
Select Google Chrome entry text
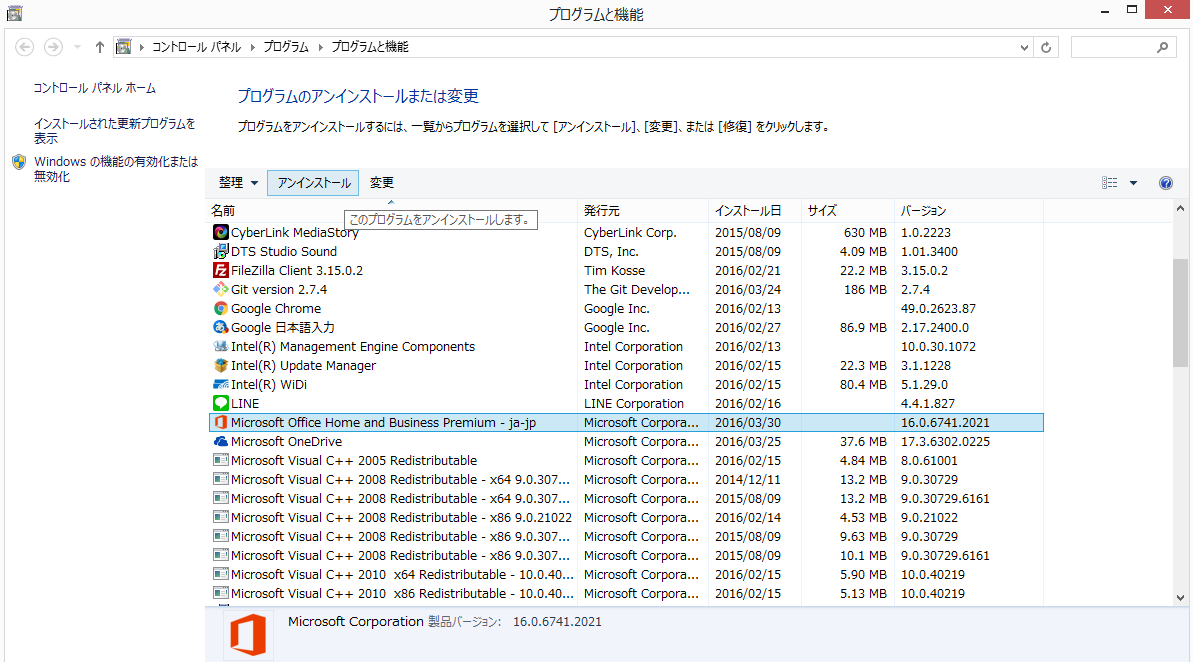click(276, 308)
